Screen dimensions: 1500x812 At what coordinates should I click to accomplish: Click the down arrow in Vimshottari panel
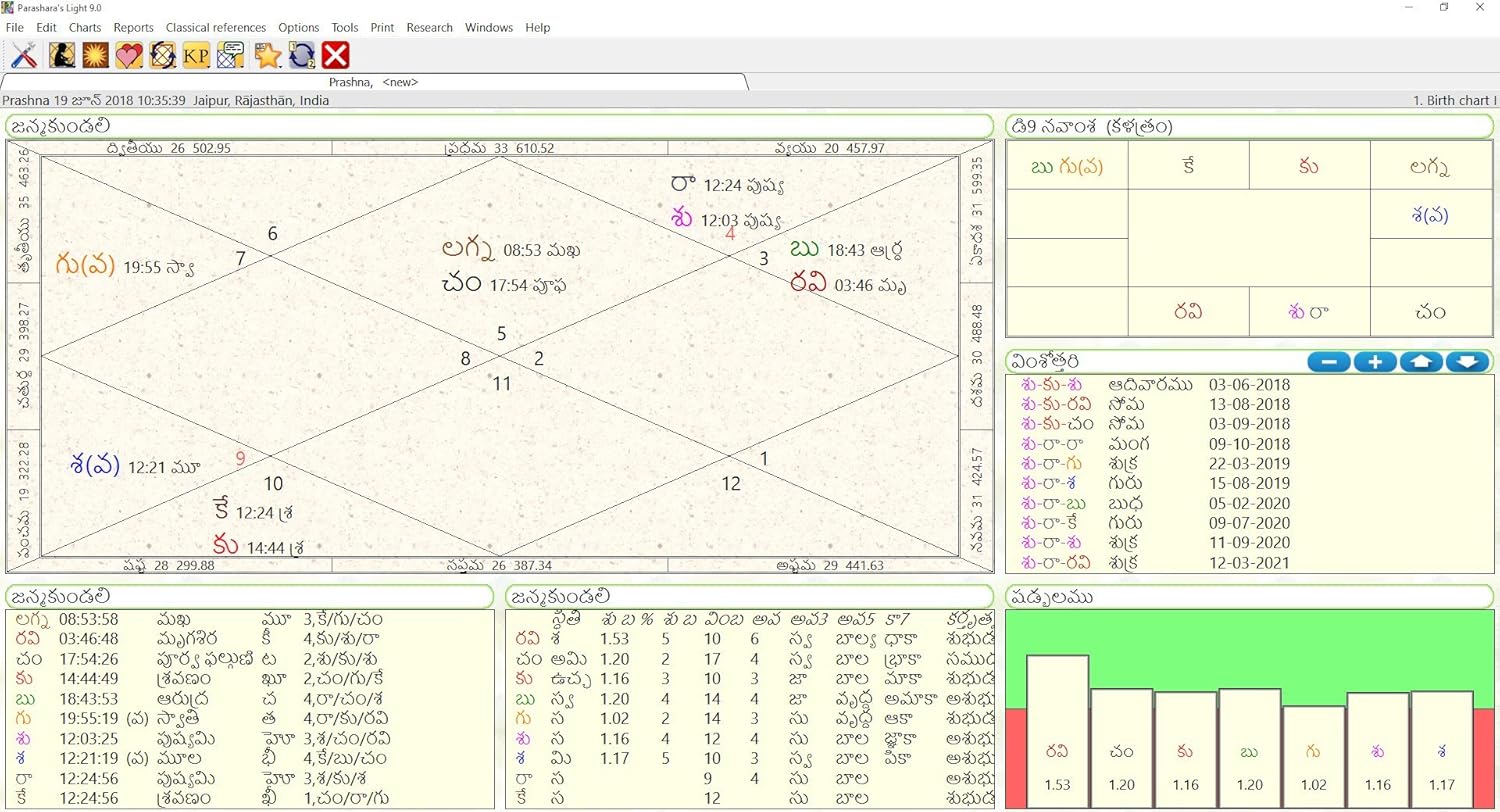[1467, 362]
